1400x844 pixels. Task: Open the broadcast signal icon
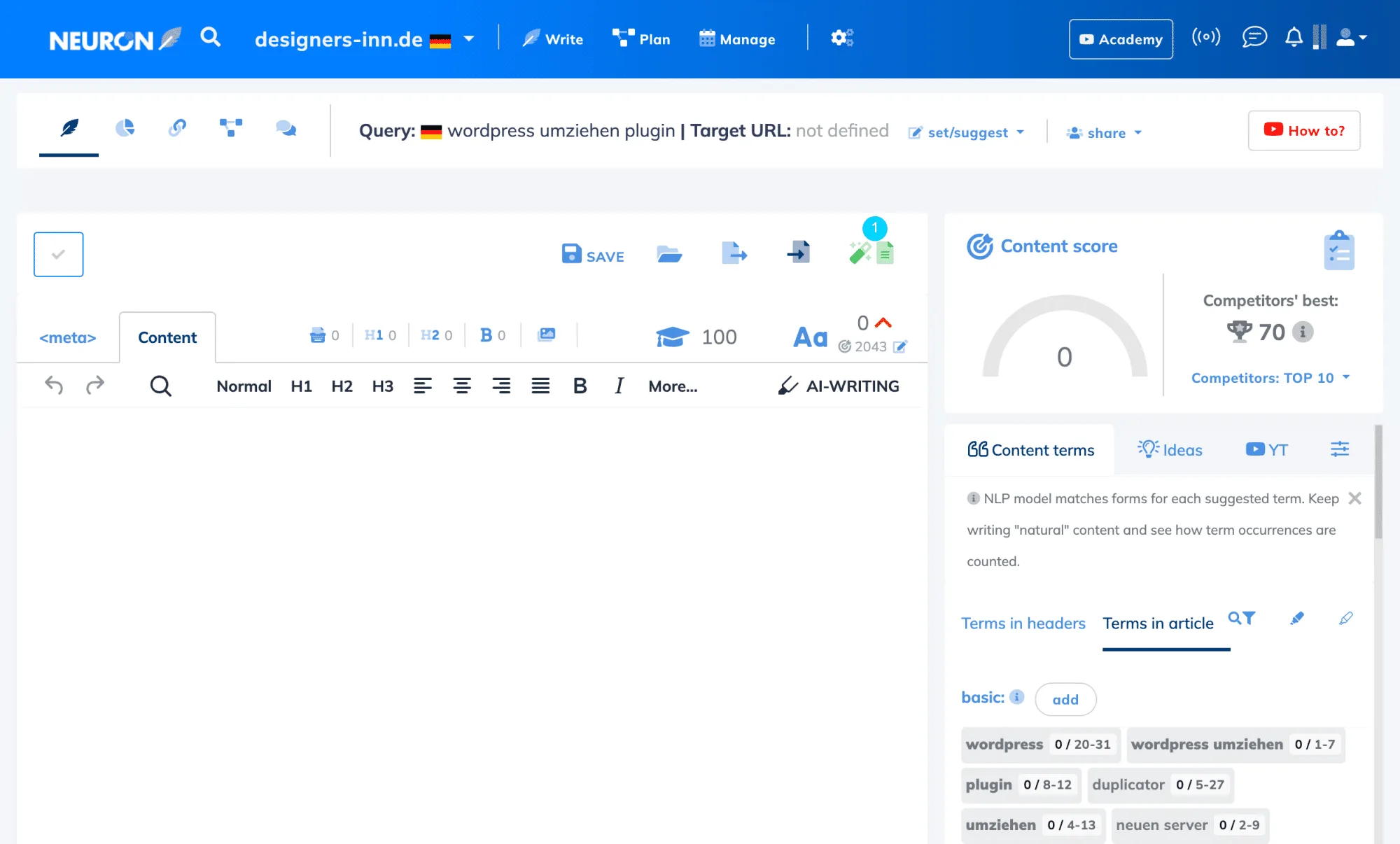(x=1206, y=37)
